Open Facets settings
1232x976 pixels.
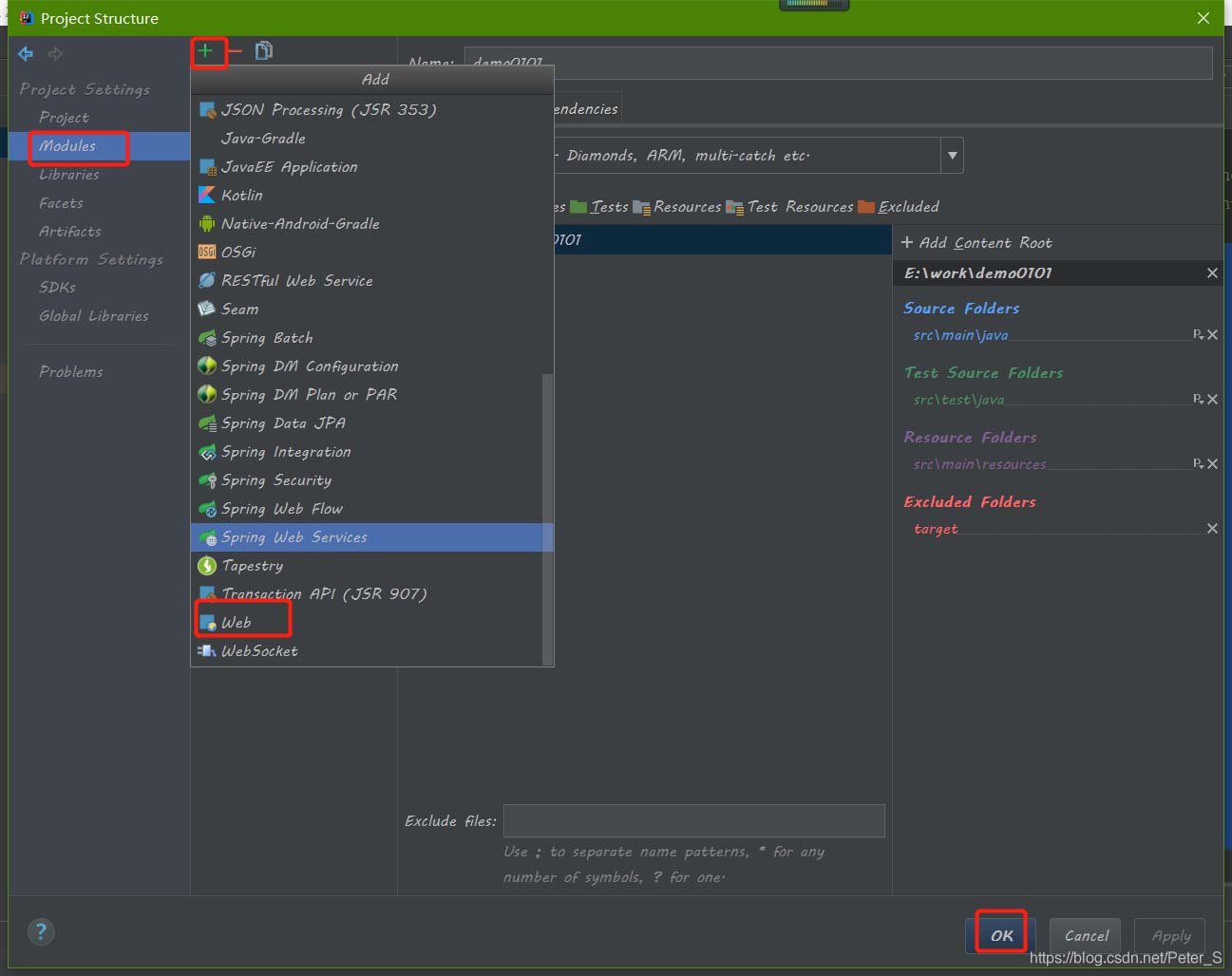(61, 203)
